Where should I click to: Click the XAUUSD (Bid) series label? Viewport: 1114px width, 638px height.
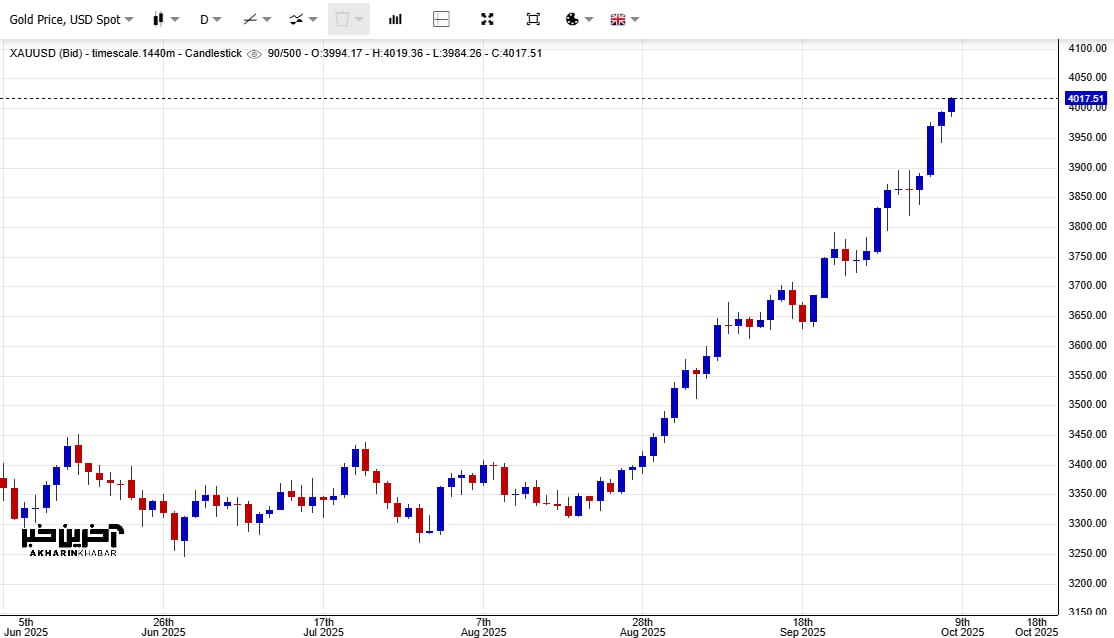(x=47, y=53)
